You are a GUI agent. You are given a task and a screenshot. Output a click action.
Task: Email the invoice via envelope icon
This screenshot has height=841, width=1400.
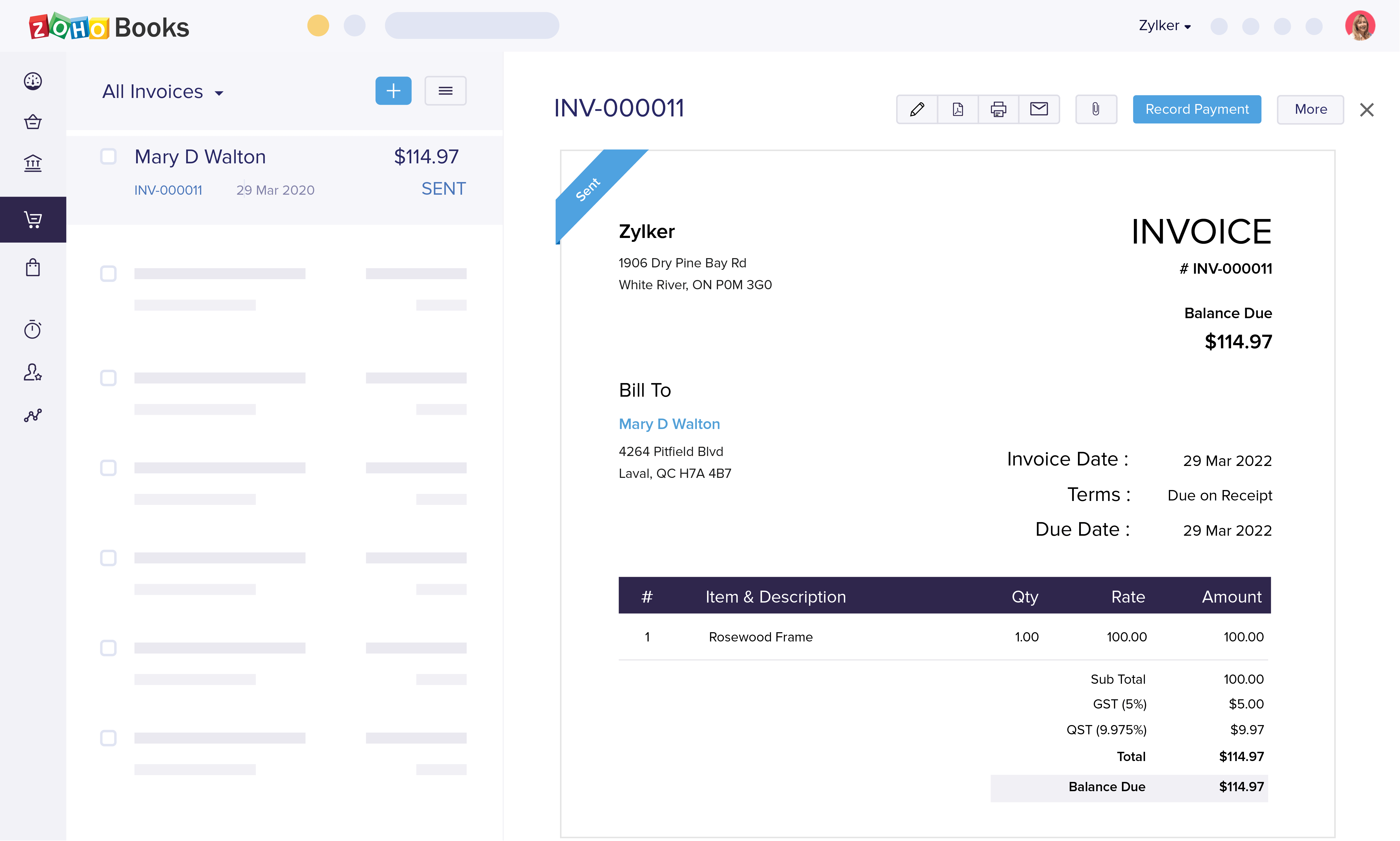[x=1039, y=109]
